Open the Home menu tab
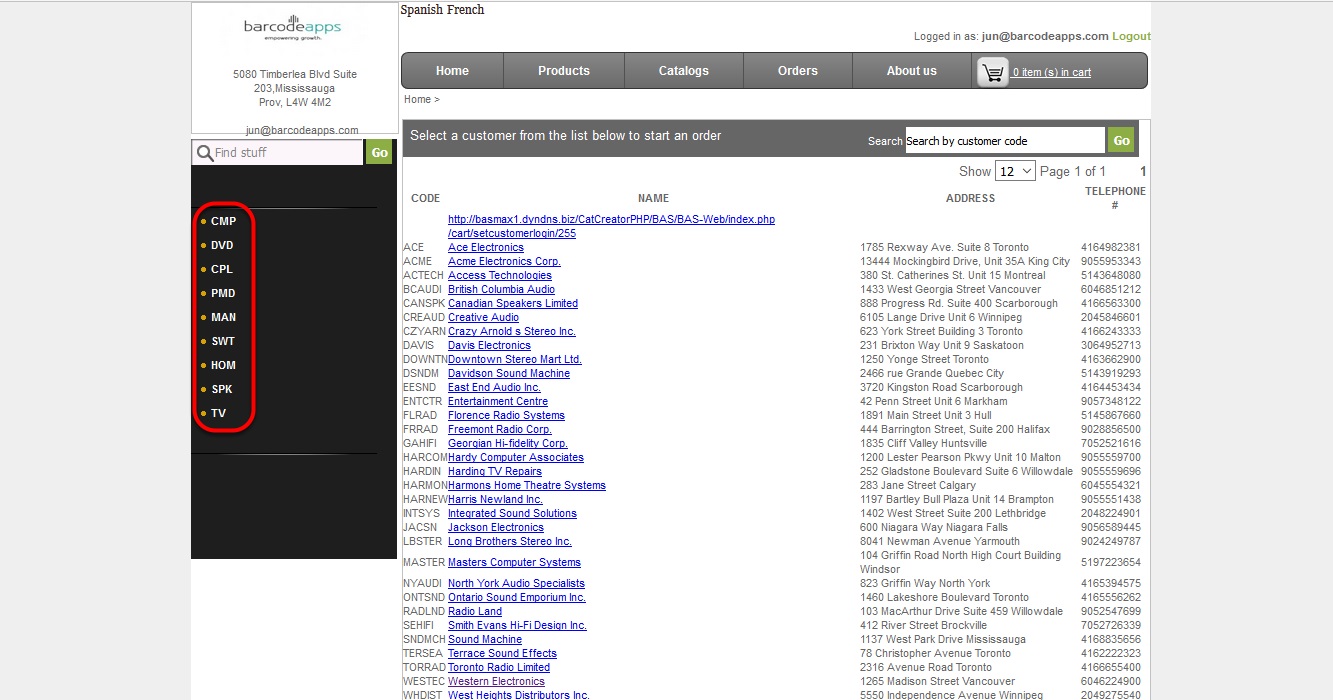This screenshot has height=700, width=1333. point(452,71)
